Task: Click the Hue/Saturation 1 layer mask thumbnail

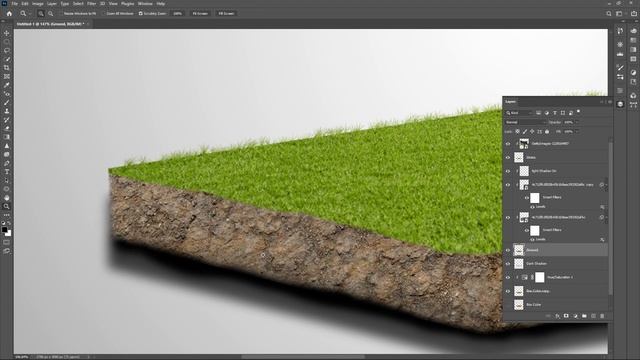Action: coord(540,278)
